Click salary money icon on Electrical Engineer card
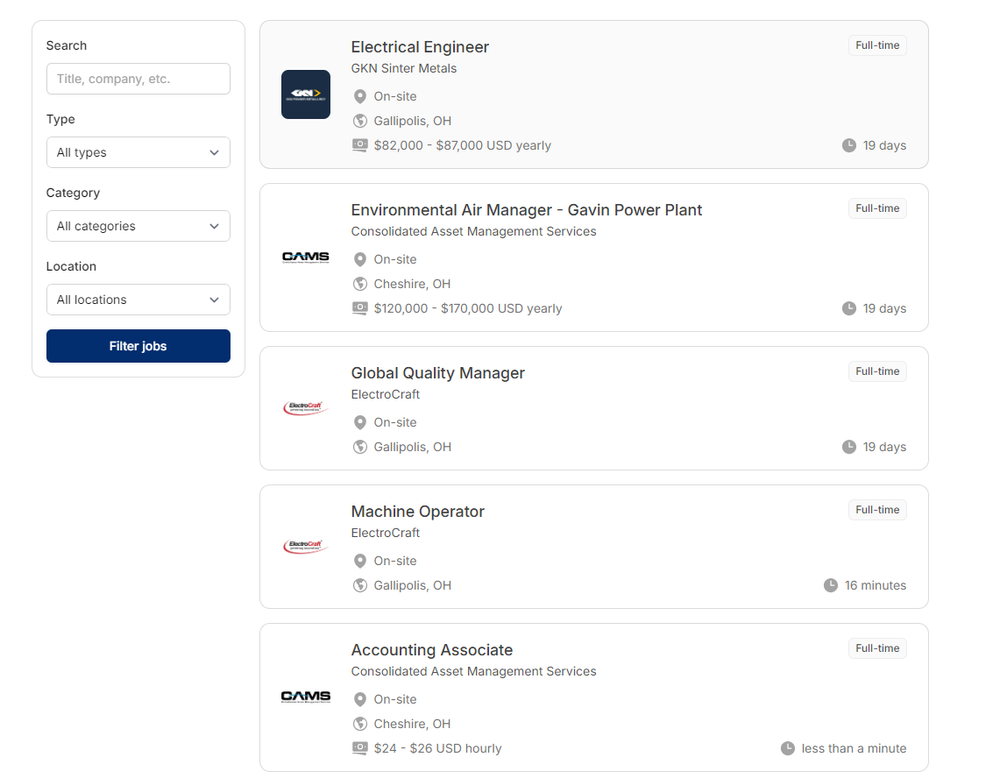The height and width of the screenshot is (777, 1000). [x=360, y=145]
